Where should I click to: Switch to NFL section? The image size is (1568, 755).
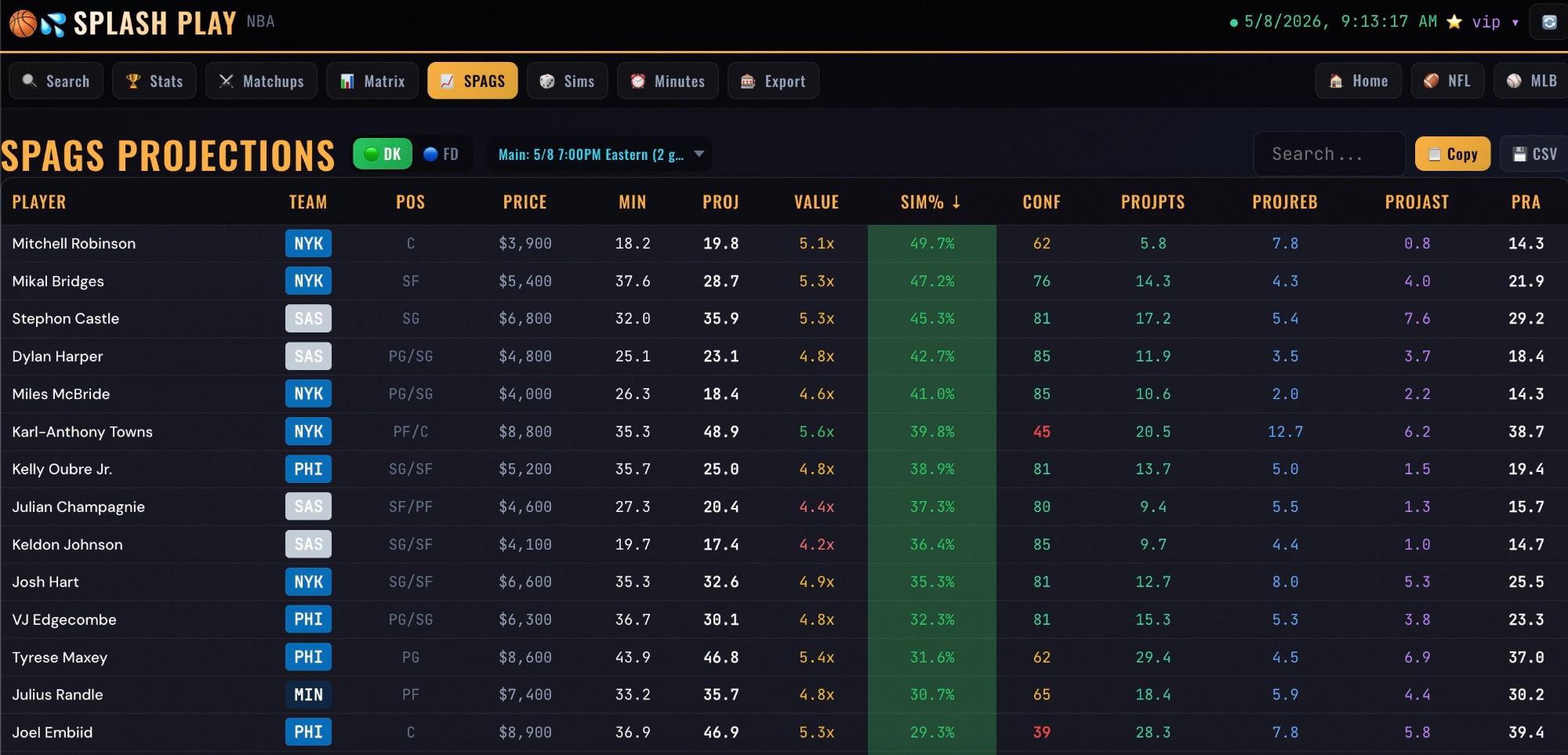pyautogui.click(x=1448, y=81)
